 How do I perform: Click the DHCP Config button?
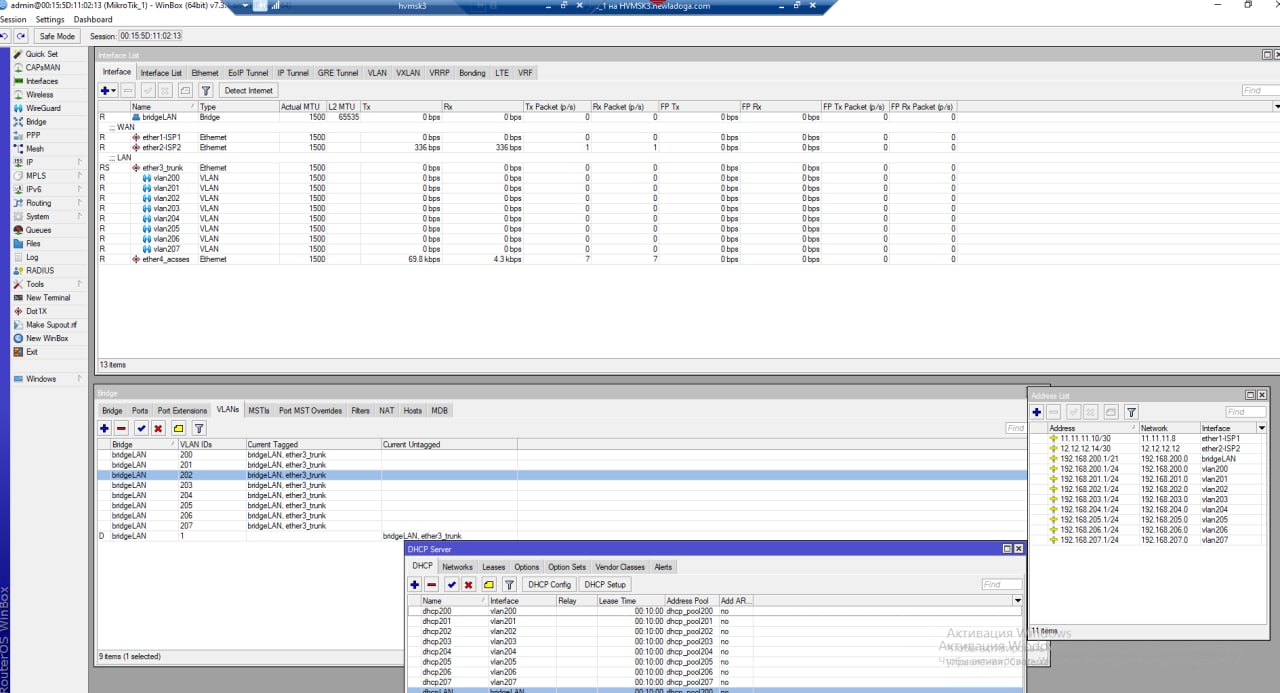click(x=550, y=584)
